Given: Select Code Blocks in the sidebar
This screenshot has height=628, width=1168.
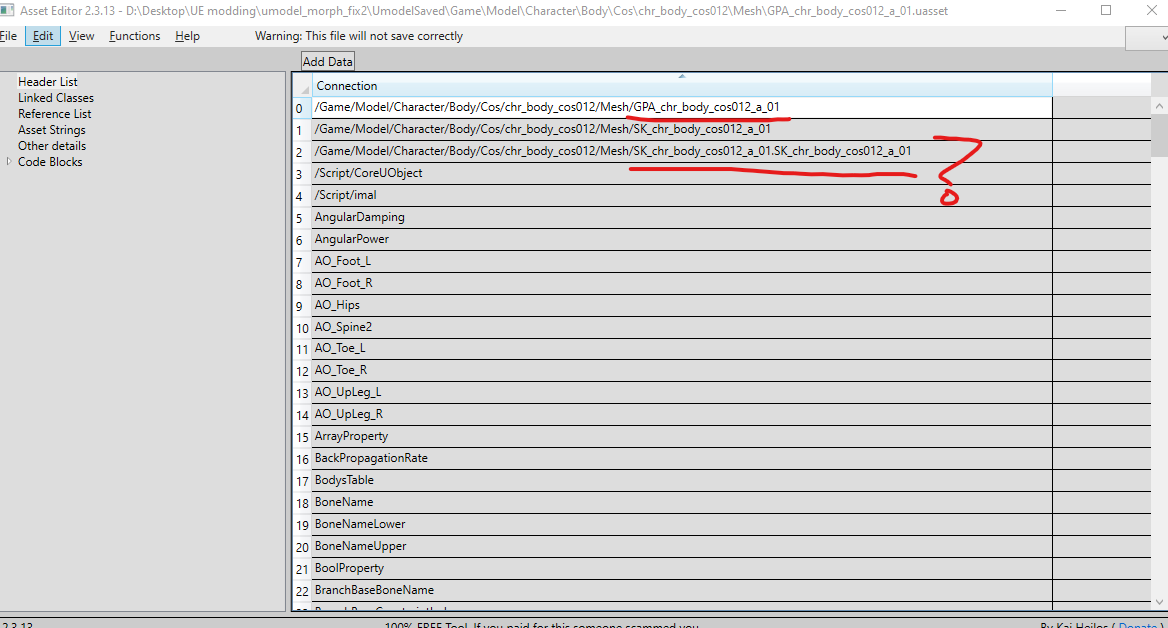Looking at the screenshot, I should tap(50, 162).
